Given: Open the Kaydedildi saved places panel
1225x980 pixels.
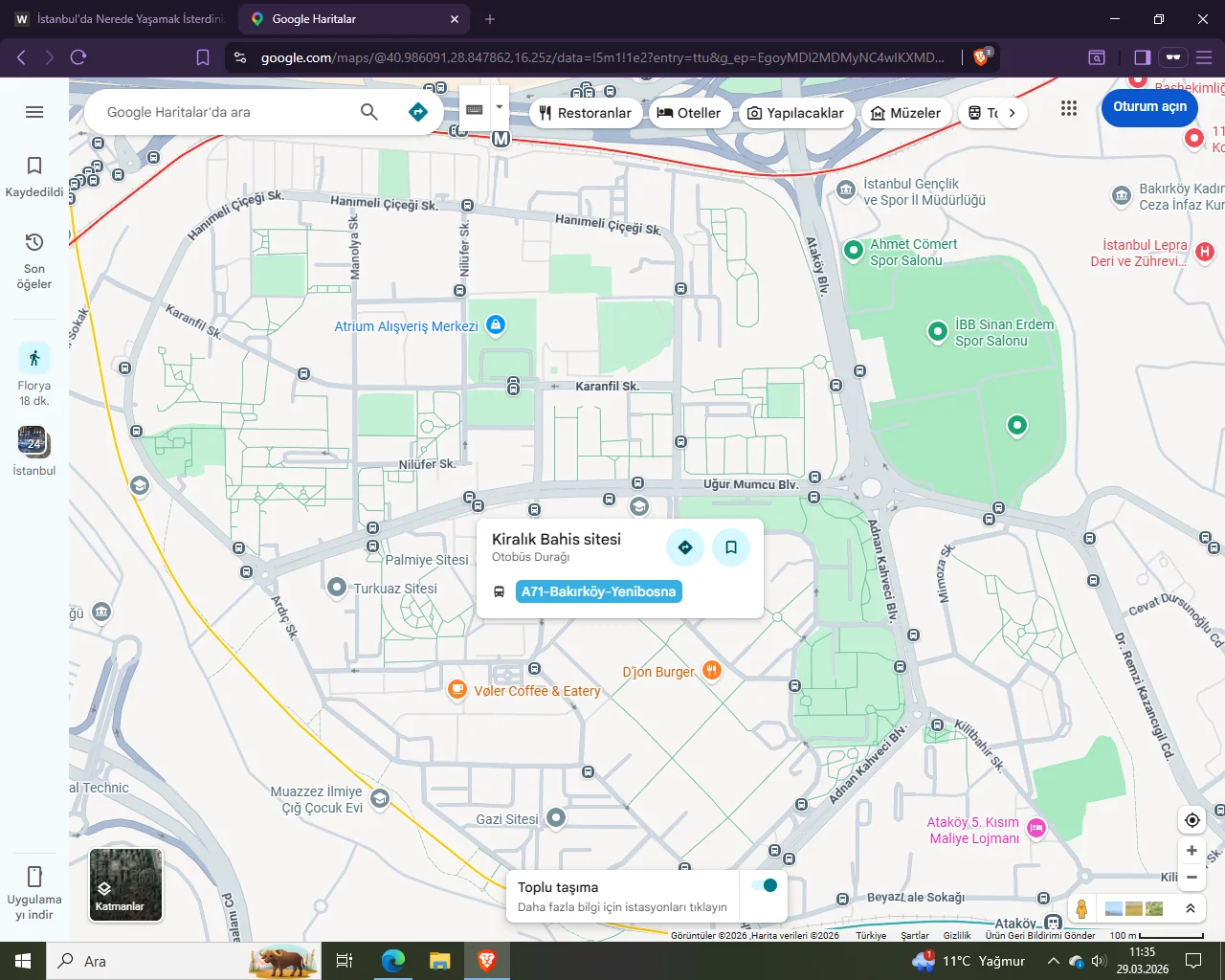Looking at the screenshot, I should tap(34, 177).
